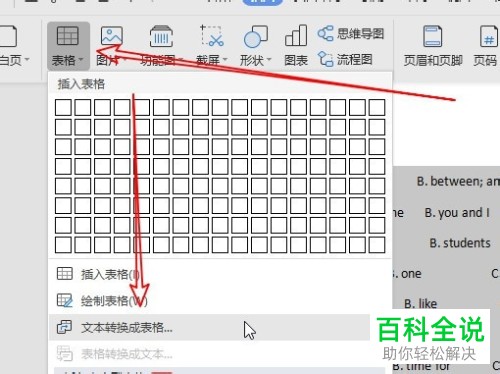Click document text 'B. students'

click(460, 243)
